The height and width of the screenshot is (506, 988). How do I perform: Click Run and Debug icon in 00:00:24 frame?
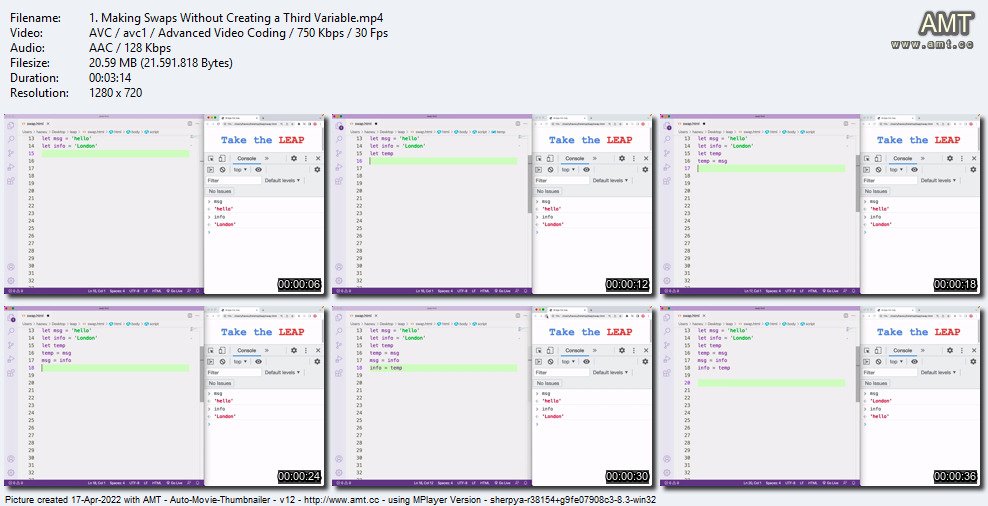(11, 359)
